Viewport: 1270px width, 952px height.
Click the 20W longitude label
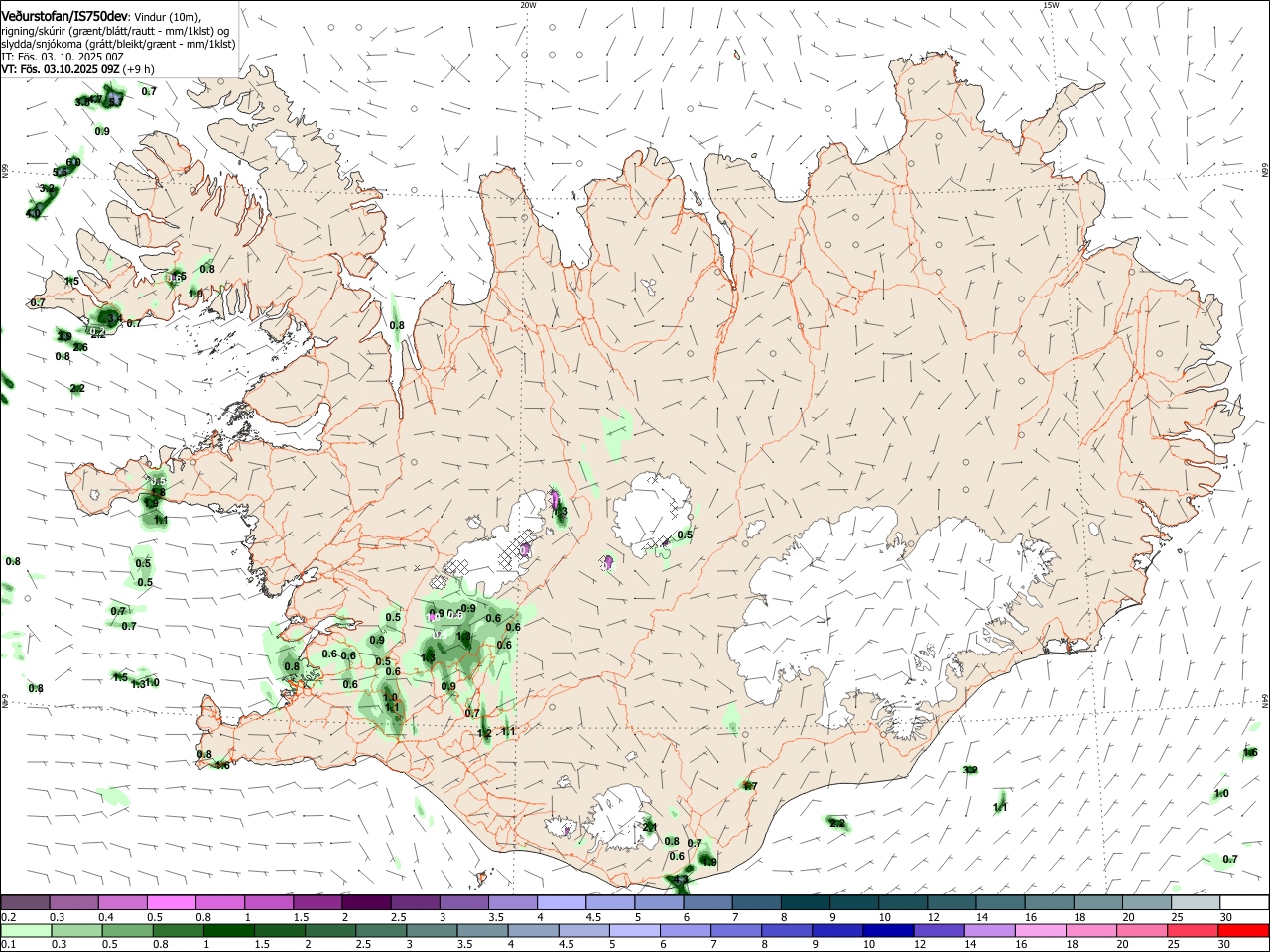pos(528,5)
